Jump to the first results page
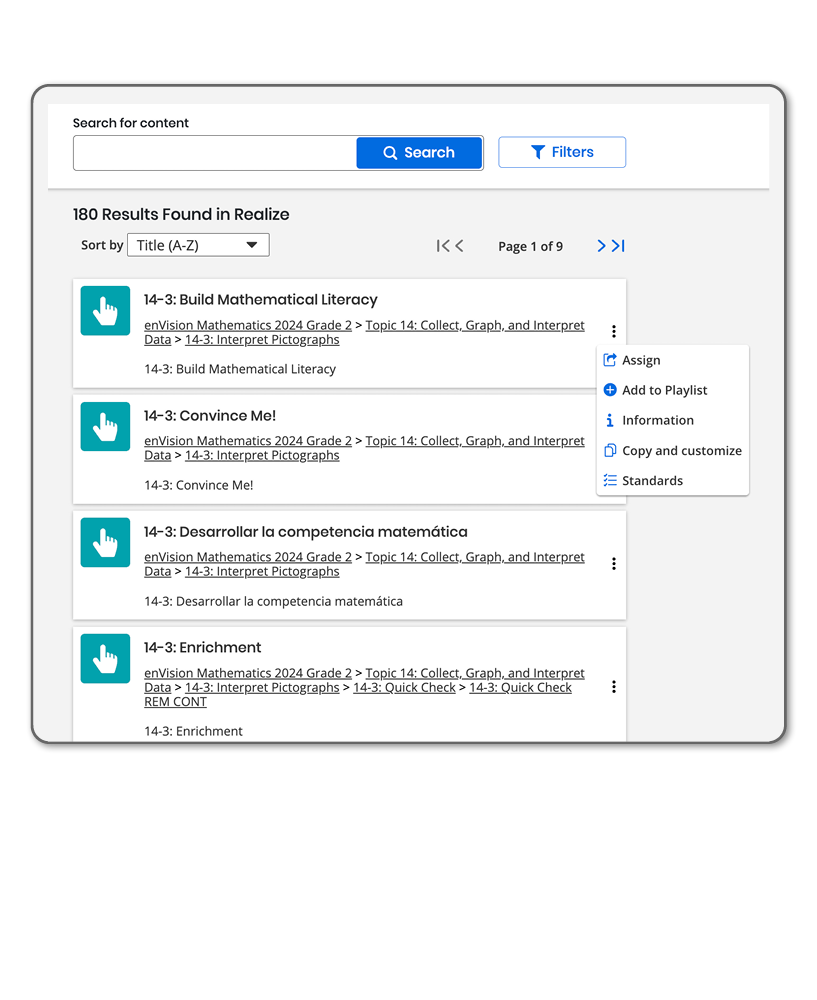Image resolution: width=817 pixels, height=1000 pixels. [x=442, y=246]
